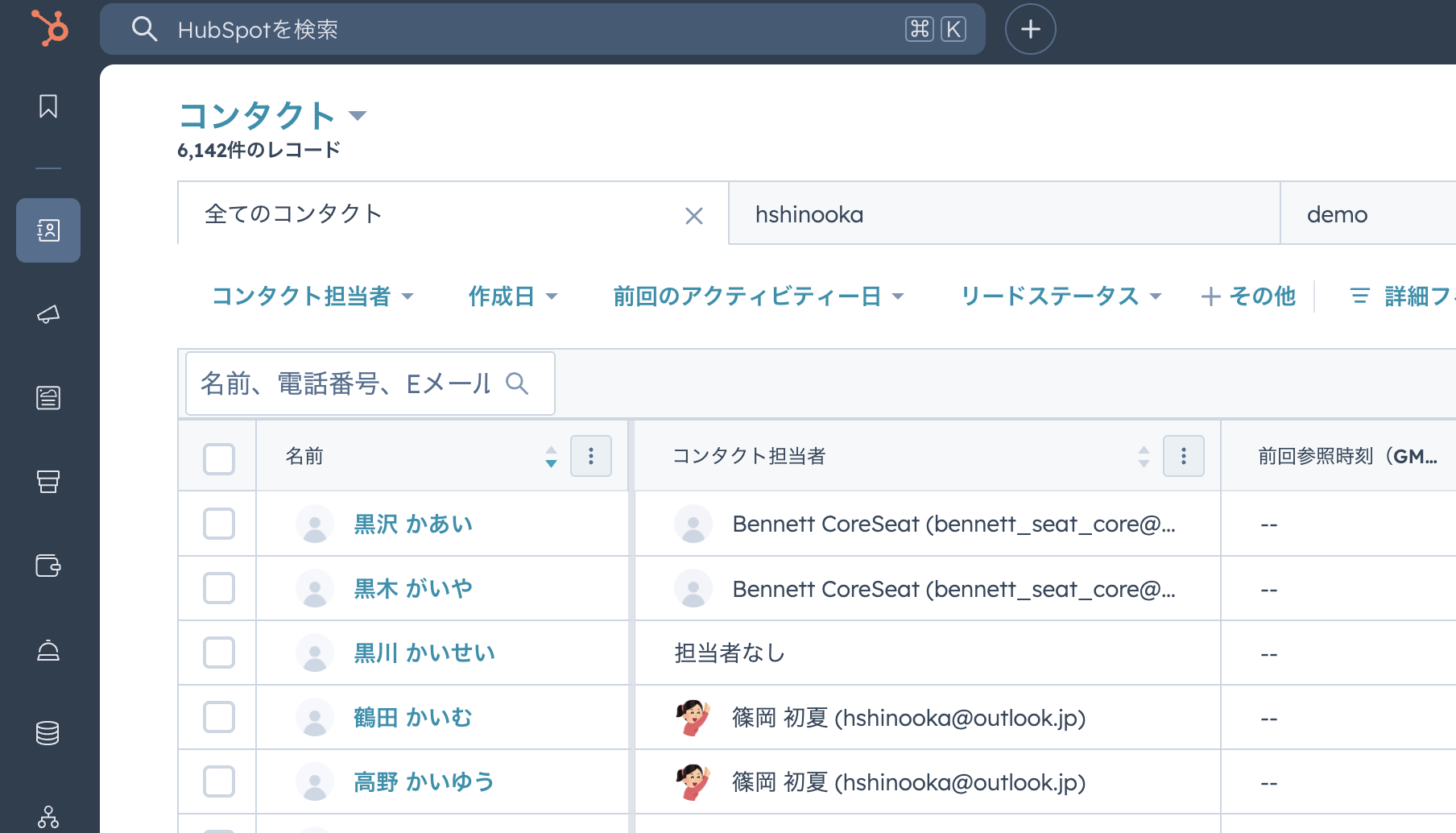Viewport: 1456px width, 833px height.
Task: Click avatar icon beside 鶴田 かいむ
Action: (x=315, y=717)
